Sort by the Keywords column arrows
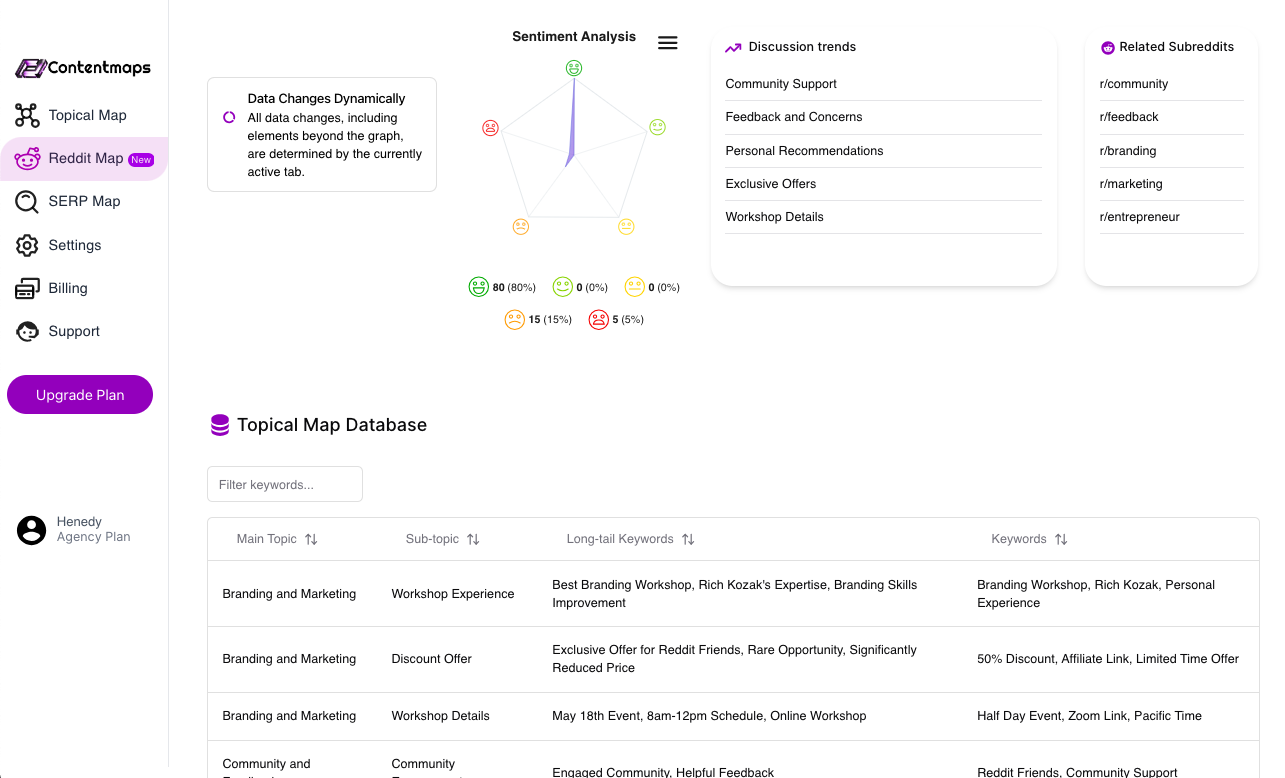1285x778 pixels. 1061,539
